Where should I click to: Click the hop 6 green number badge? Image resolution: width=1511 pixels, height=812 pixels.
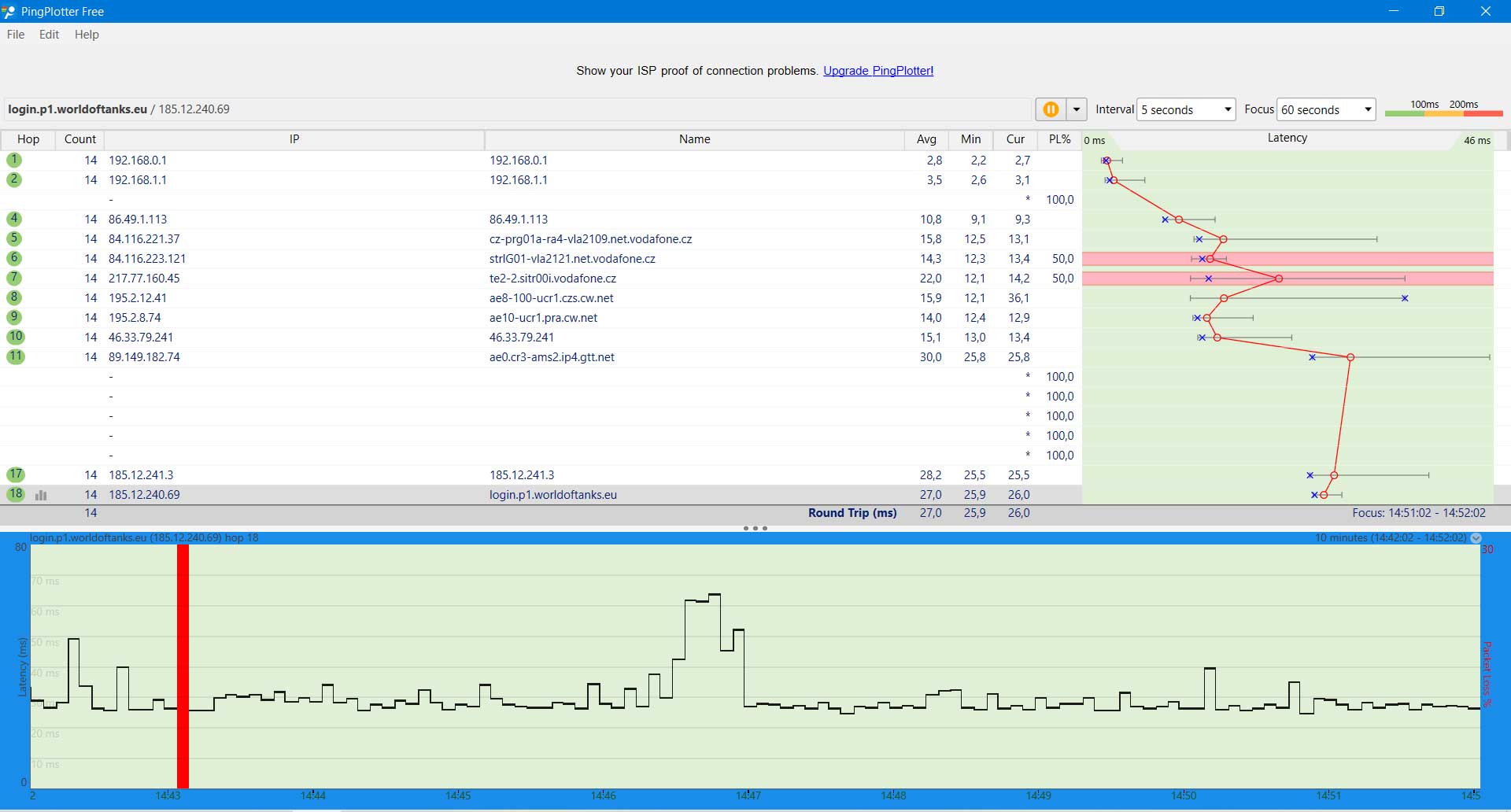[14, 258]
